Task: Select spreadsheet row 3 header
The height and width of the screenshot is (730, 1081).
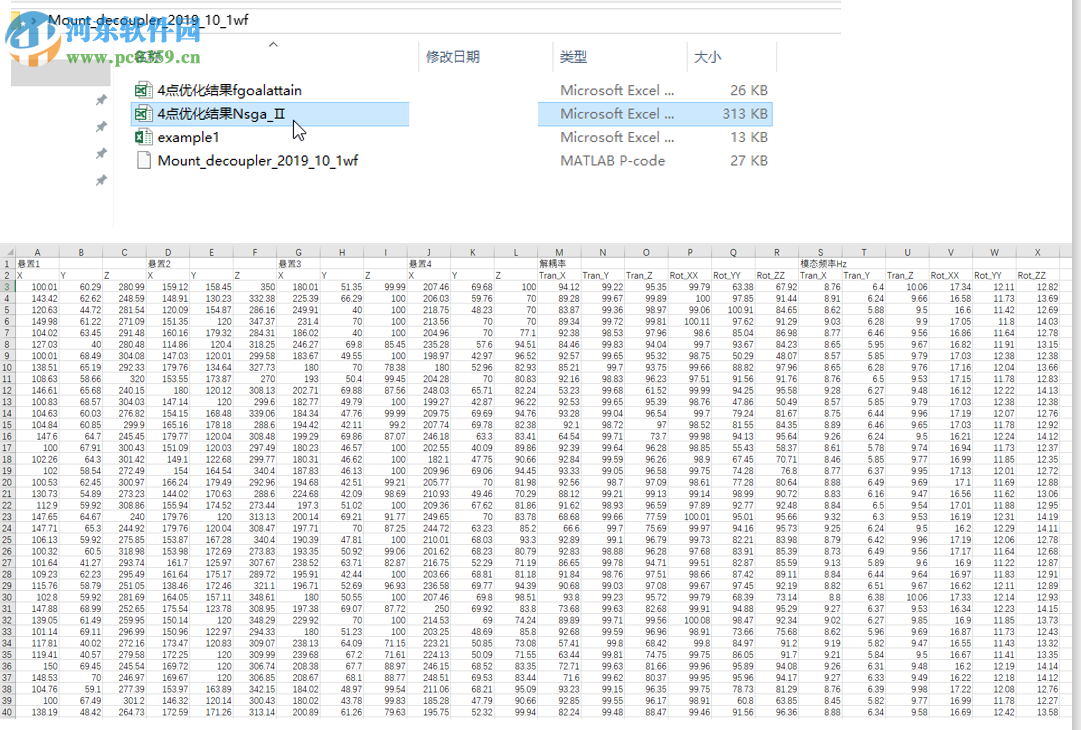Action: tap(7, 287)
